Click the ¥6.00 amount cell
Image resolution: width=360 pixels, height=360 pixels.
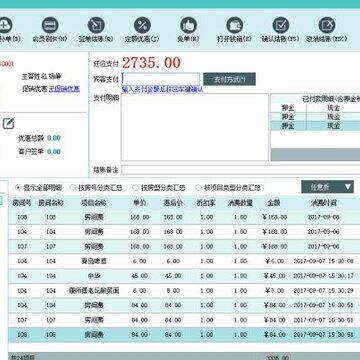[275, 261]
